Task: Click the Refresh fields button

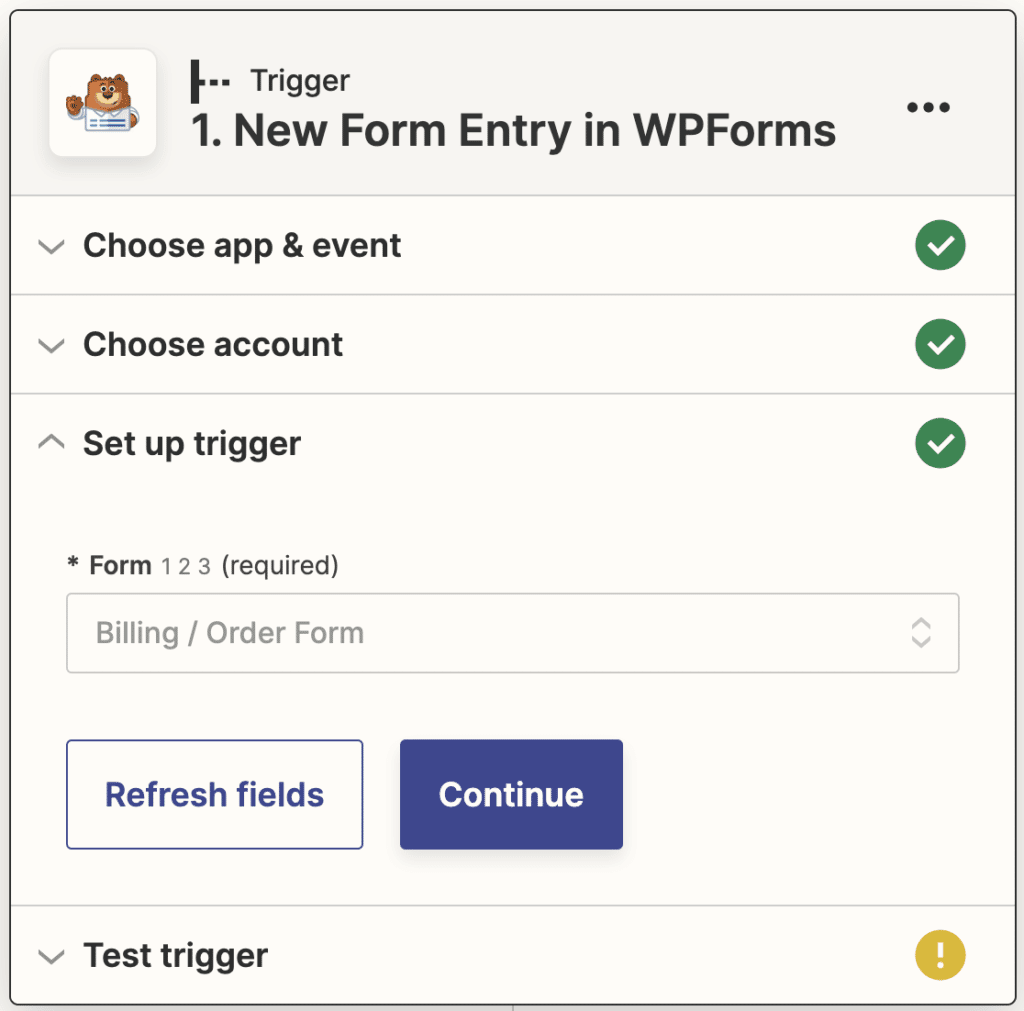Action: 214,794
